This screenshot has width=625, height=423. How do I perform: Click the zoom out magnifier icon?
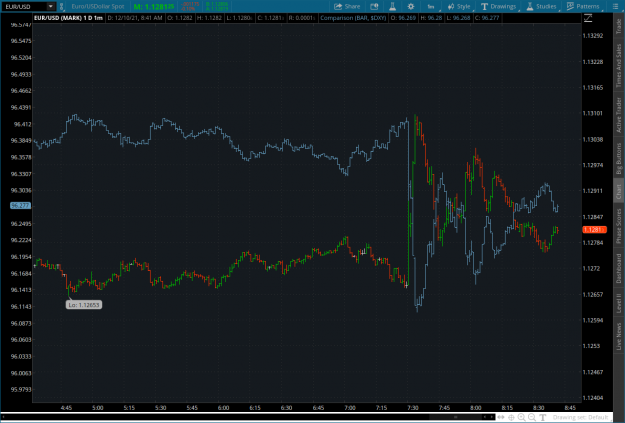coord(532,417)
